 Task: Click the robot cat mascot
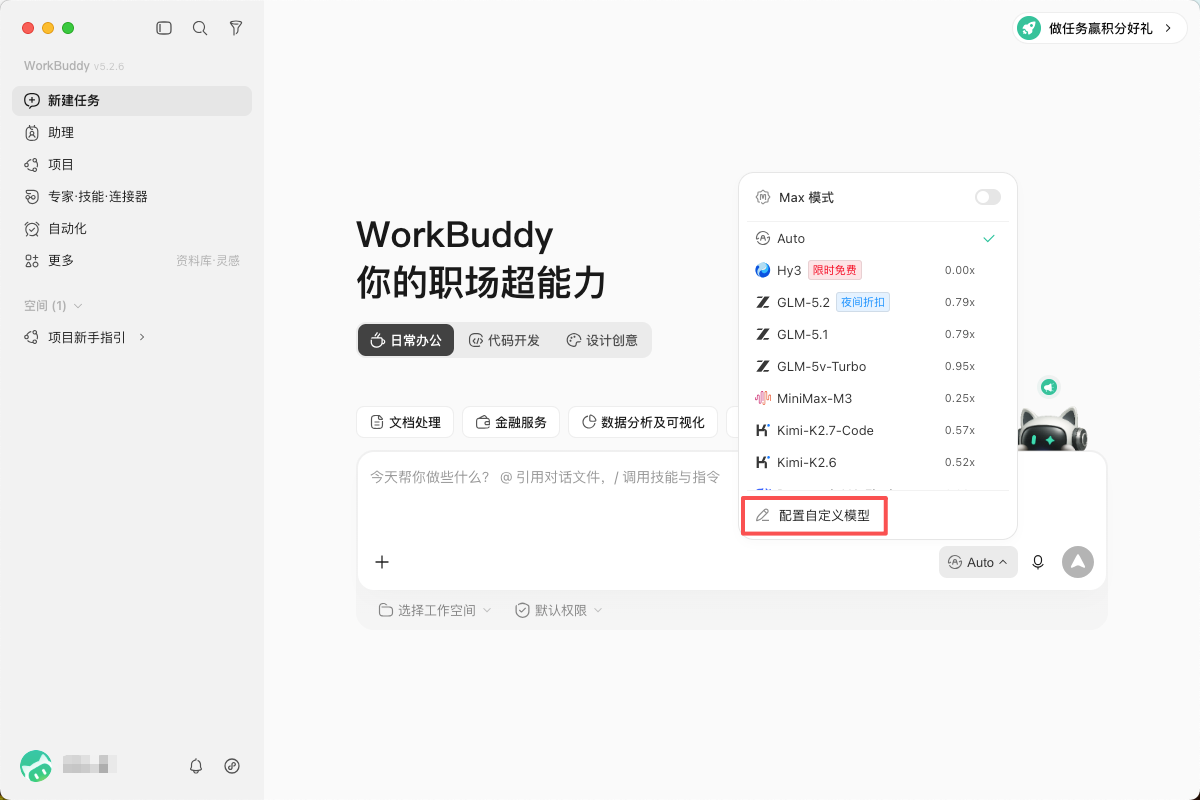pos(1053,430)
